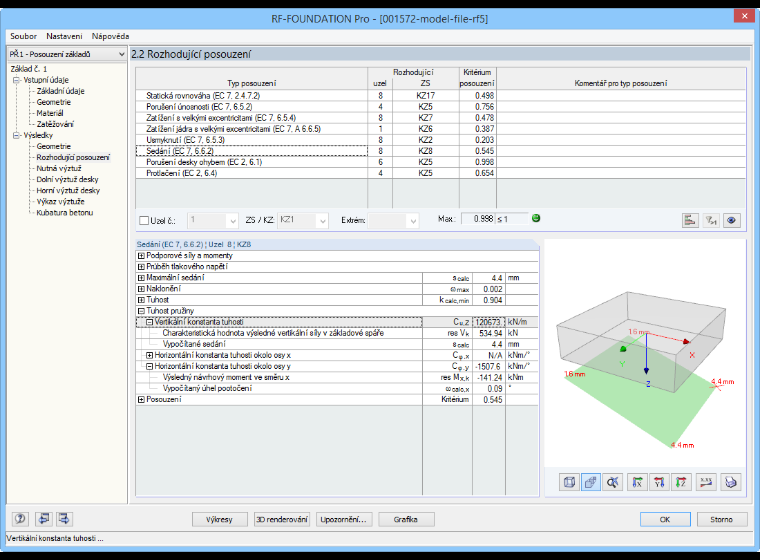Open the ZS / KZ dropdown

[x=322, y=221]
